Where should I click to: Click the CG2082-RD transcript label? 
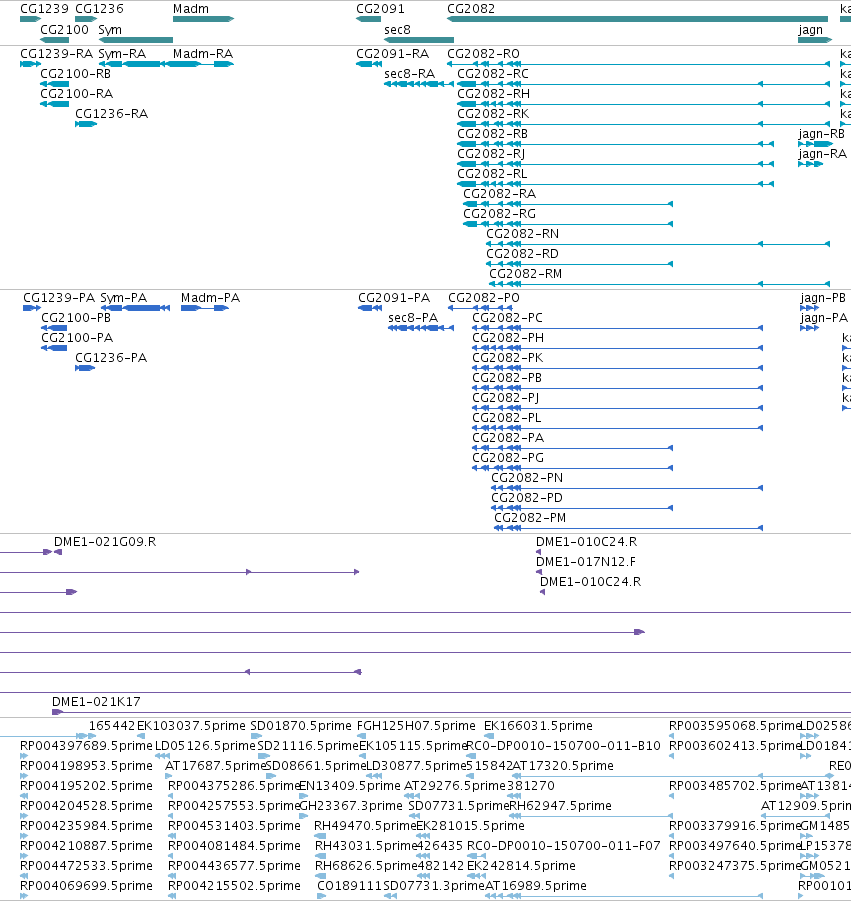[x=522, y=254]
